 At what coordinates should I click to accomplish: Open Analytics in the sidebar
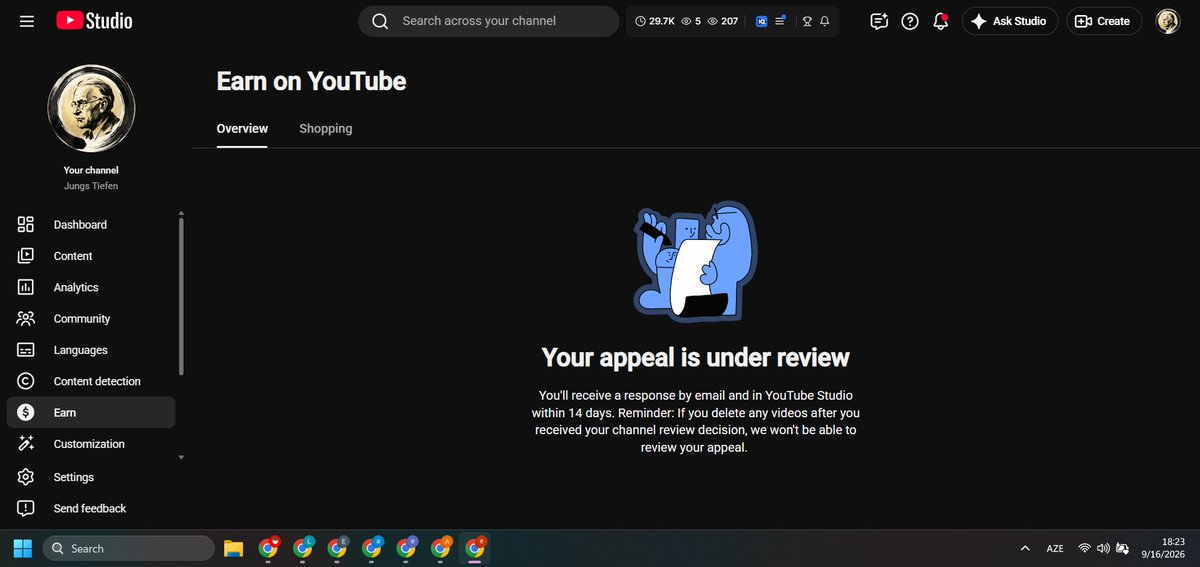click(91, 287)
